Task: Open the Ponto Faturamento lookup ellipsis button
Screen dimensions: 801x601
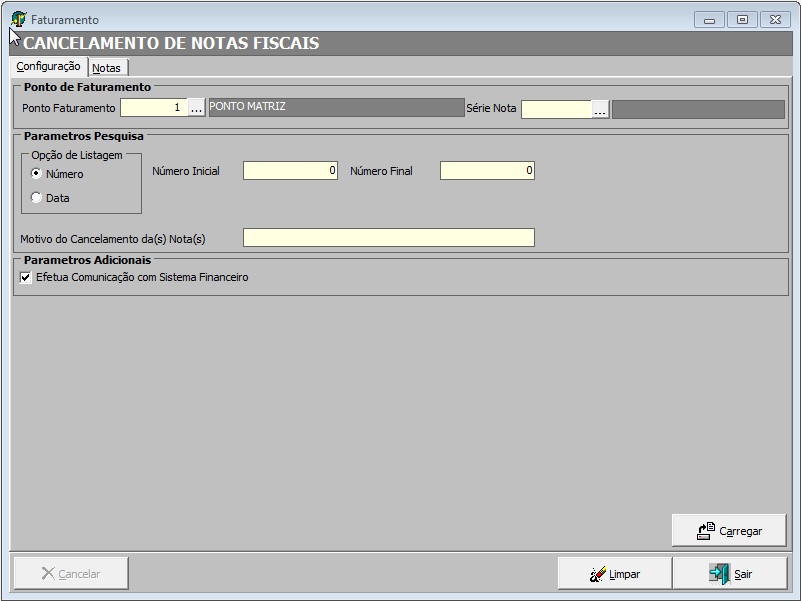Action: 197,108
